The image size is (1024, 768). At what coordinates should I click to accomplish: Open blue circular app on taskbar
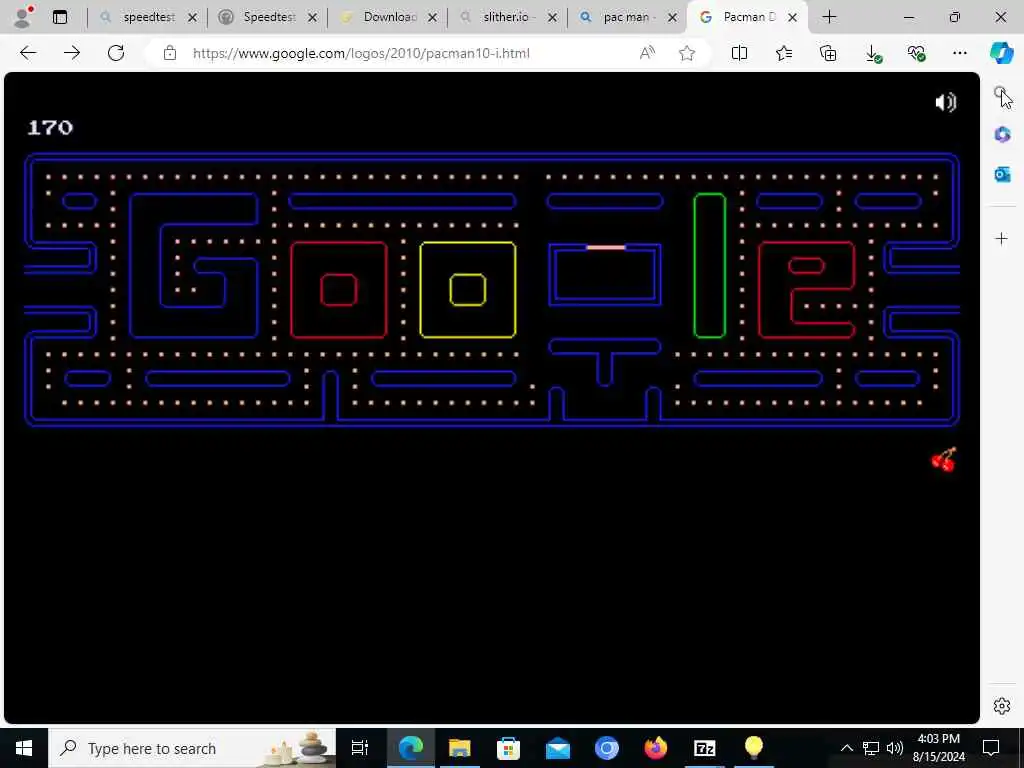[x=607, y=748]
